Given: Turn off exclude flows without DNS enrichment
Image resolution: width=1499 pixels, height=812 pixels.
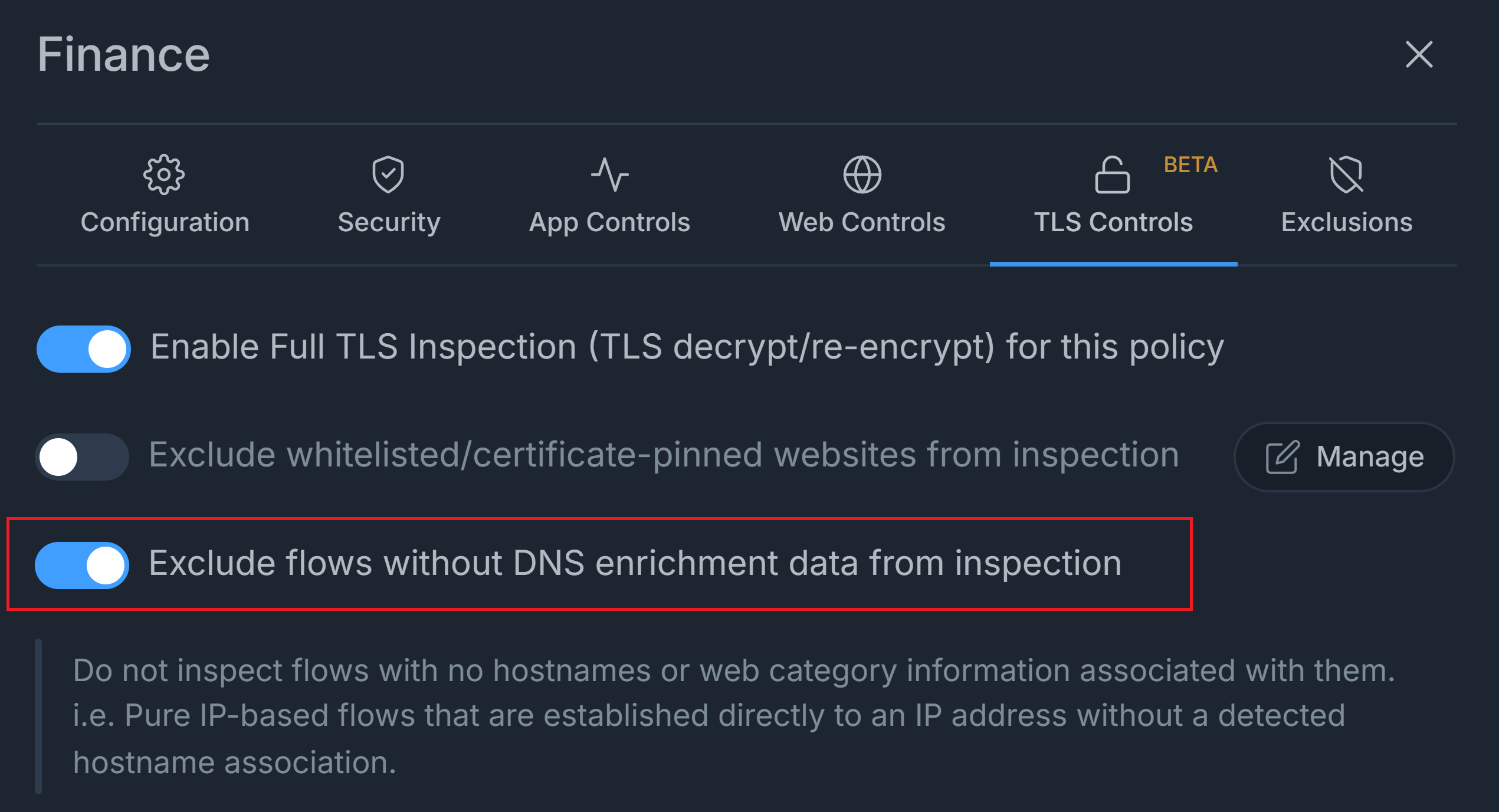Looking at the screenshot, I should [x=83, y=565].
